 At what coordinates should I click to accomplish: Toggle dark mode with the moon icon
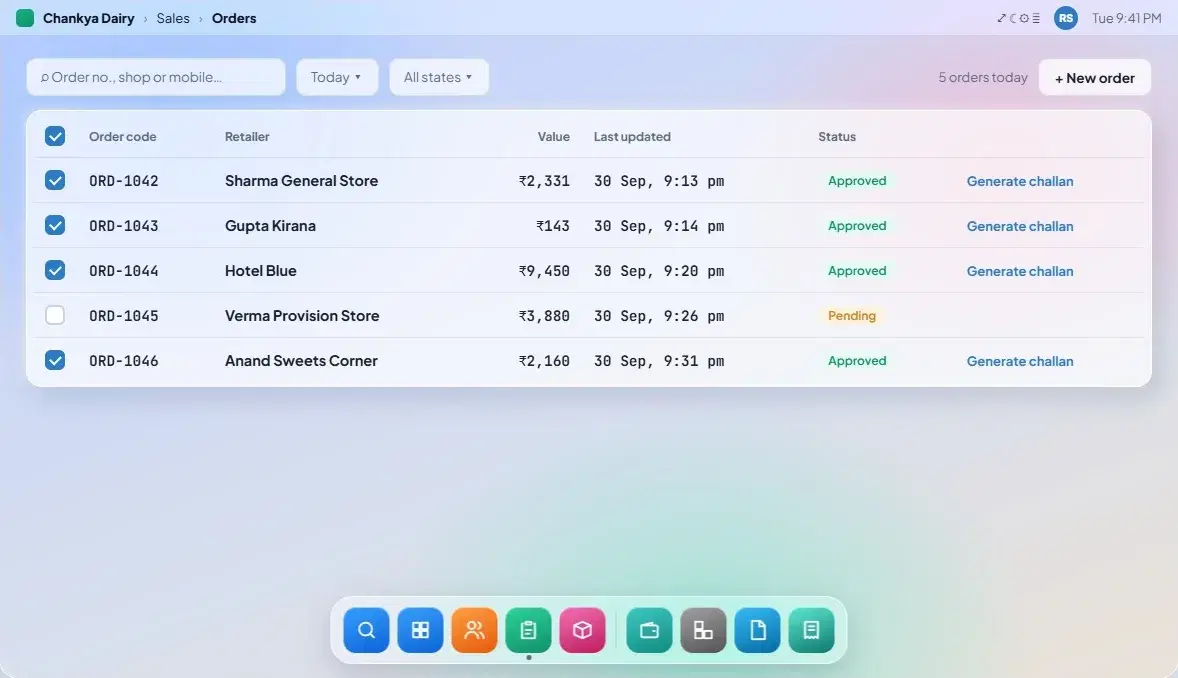pos(1013,18)
